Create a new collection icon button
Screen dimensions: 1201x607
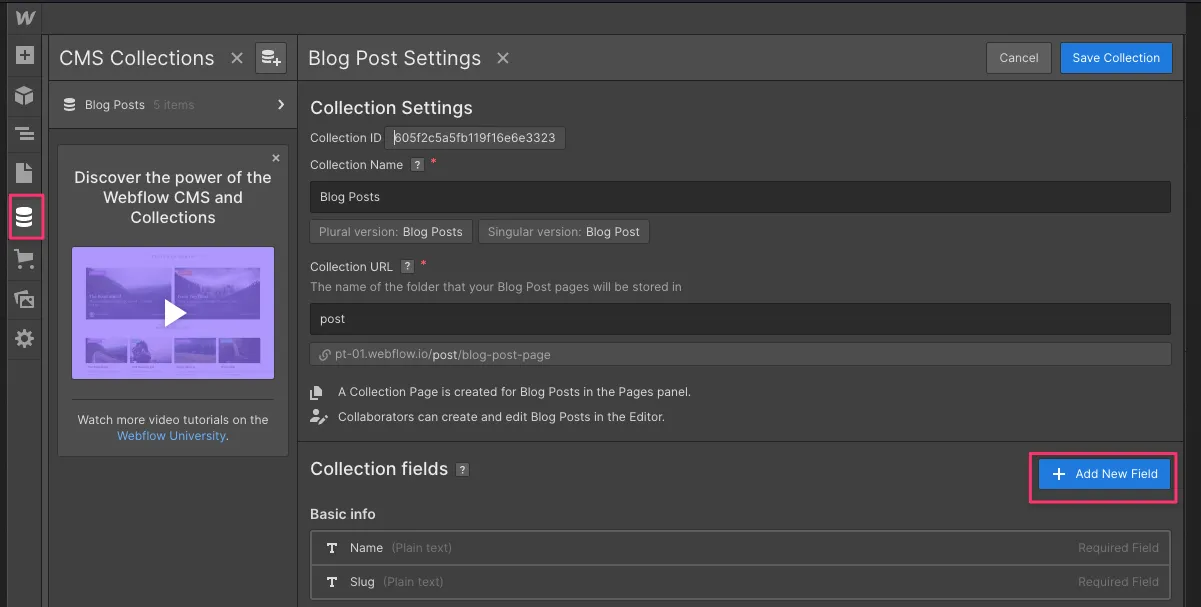(x=271, y=58)
